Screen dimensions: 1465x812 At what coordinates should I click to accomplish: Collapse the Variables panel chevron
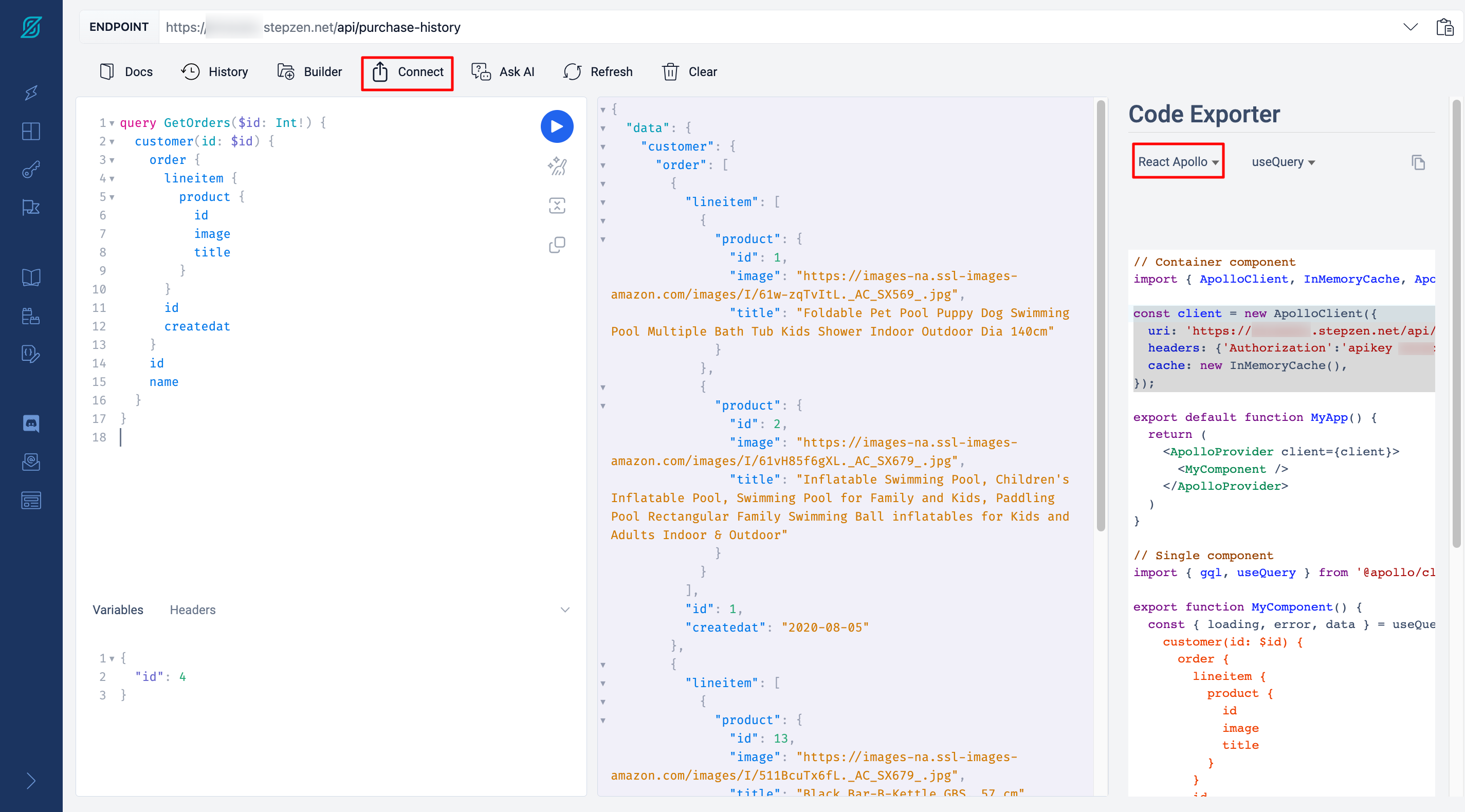pyautogui.click(x=564, y=610)
